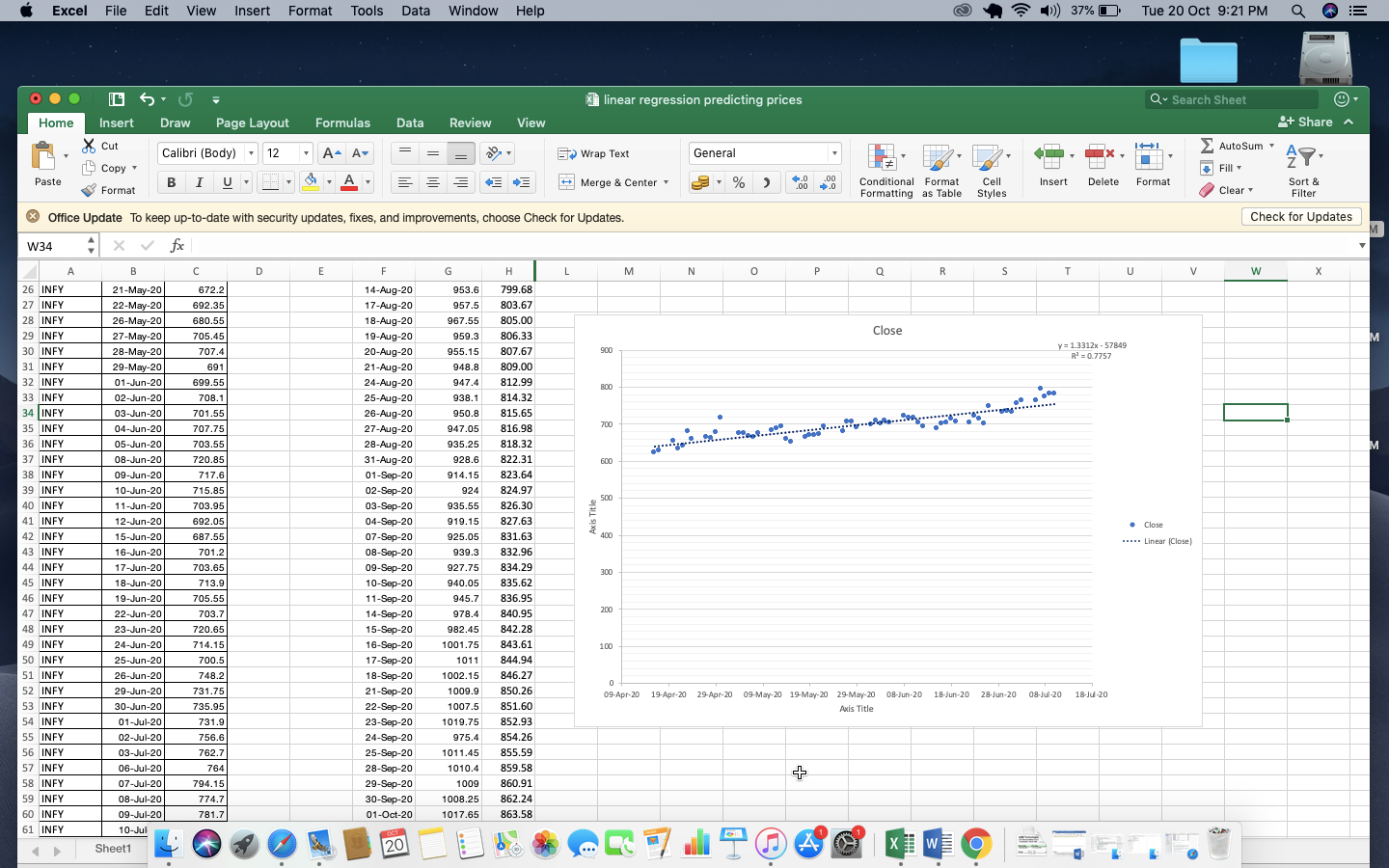Toggle align text right
The image size is (1389, 868).
(x=461, y=182)
